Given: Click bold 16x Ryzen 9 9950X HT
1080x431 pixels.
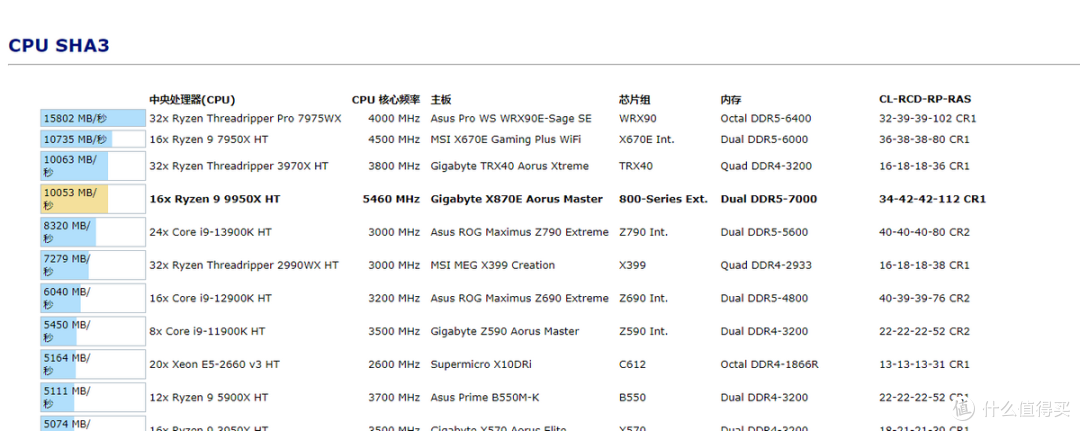Looking at the screenshot, I should pos(215,199).
